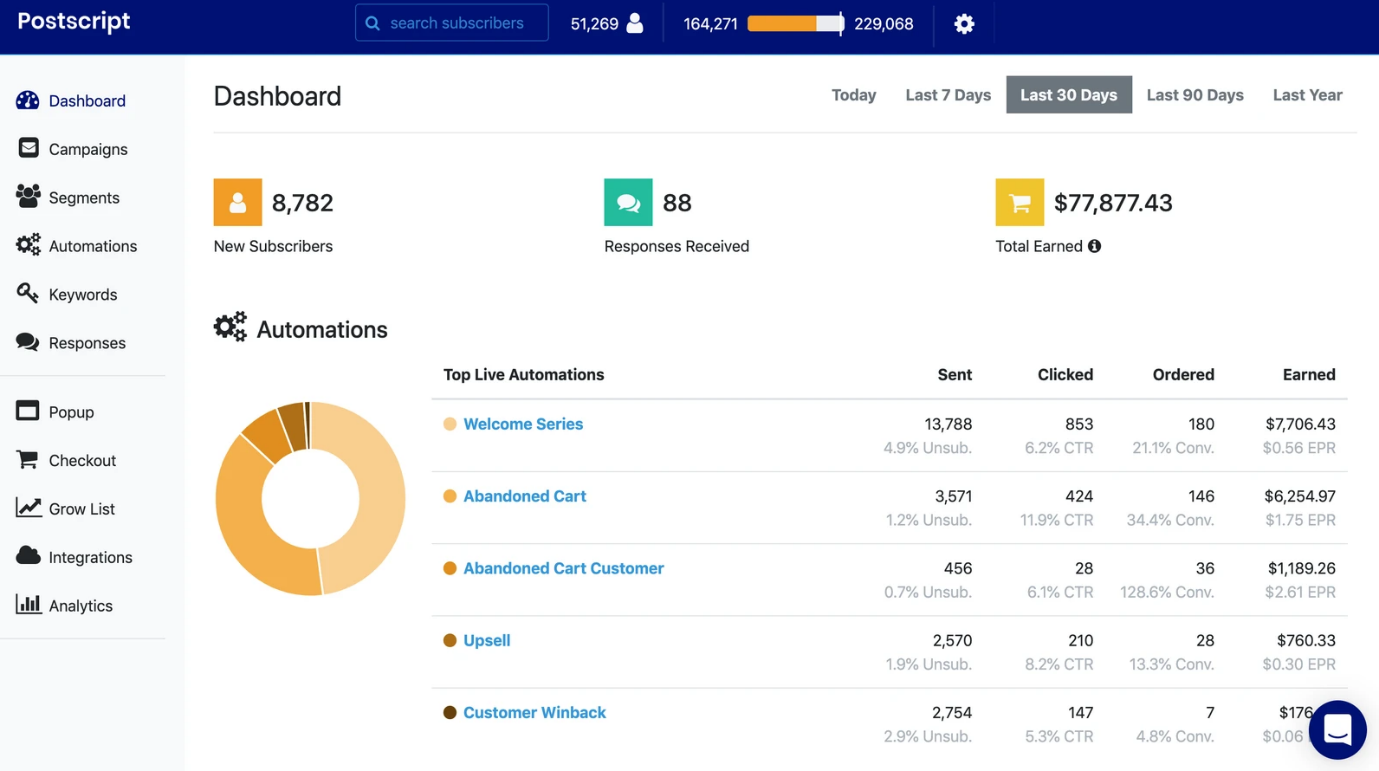Open the Abandoned Cart Customer link
This screenshot has height=771, width=1379.
pos(563,568)
